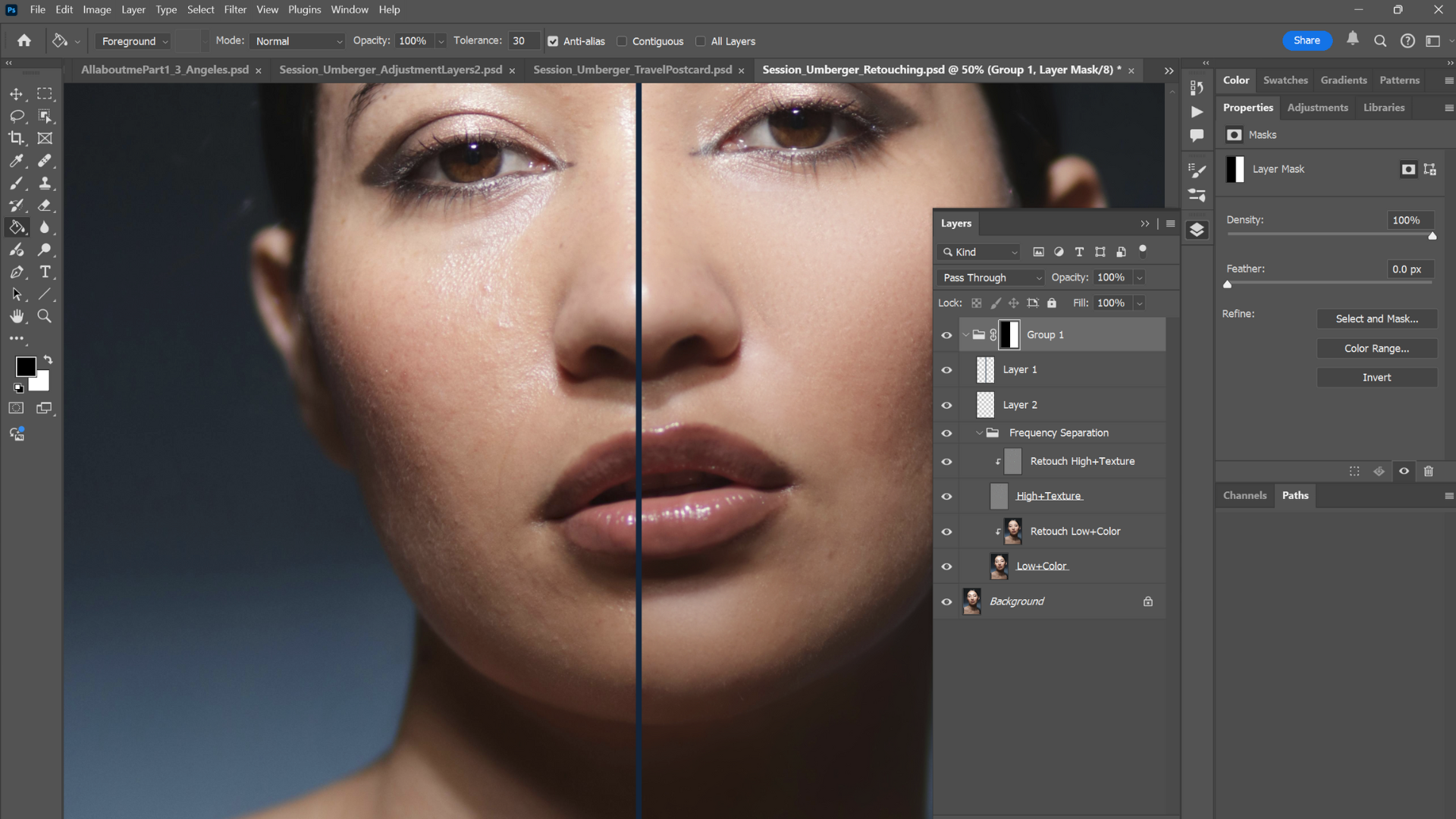Enable the Contiguous checkbox
Viewport: 1456px width, 819px height.
(623, 41)
